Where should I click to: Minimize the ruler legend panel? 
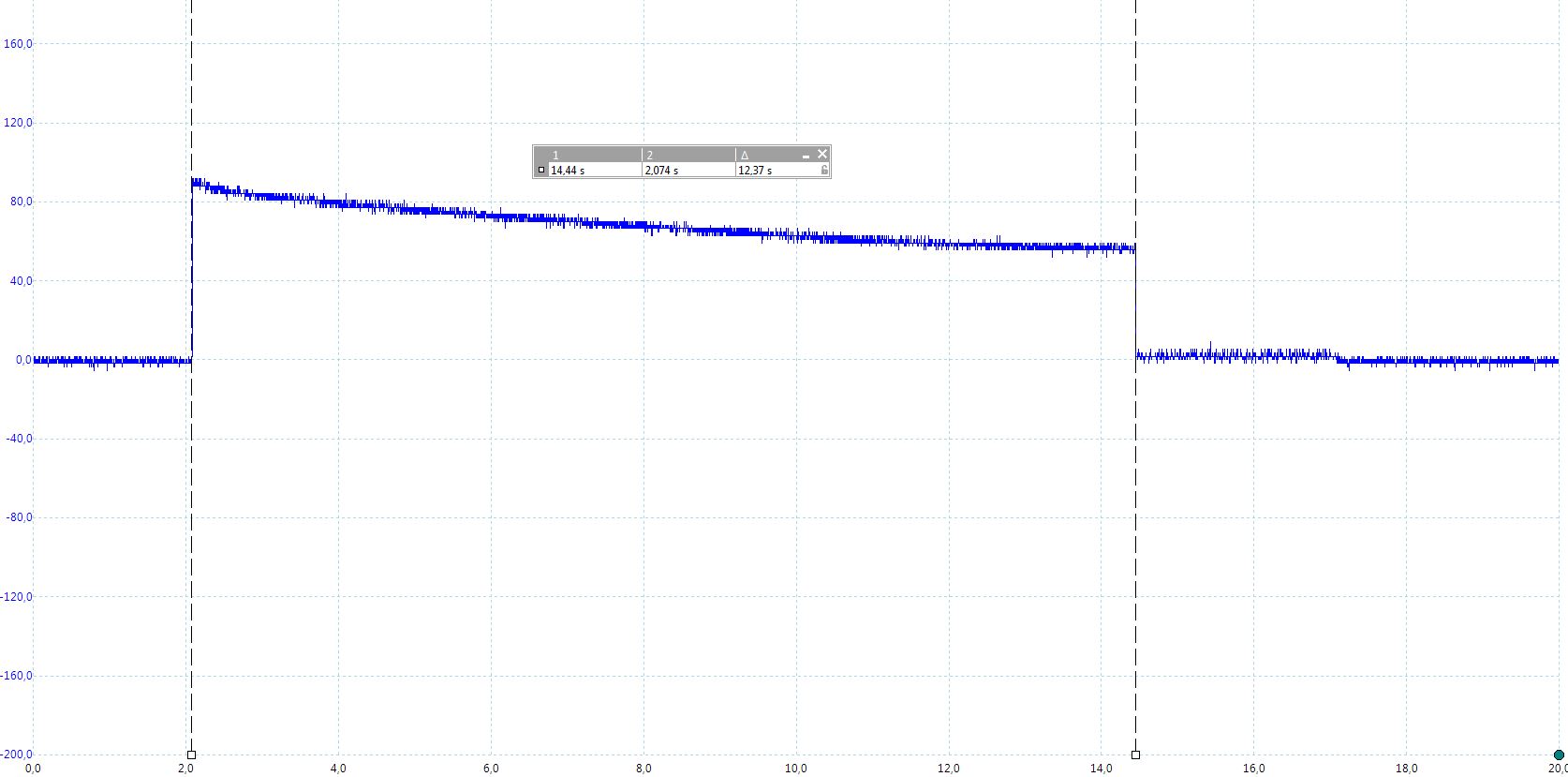coord(806,156)
